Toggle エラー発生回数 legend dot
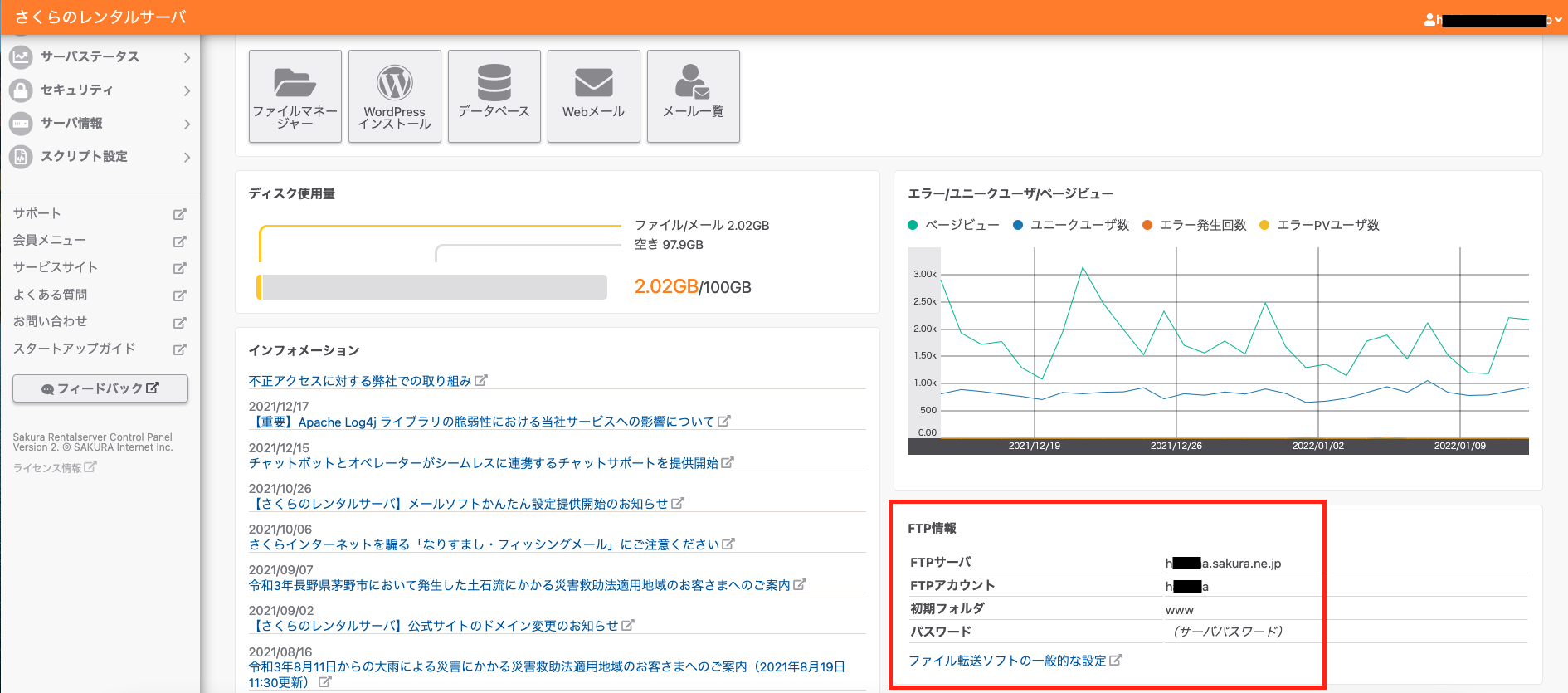Screen dimensions: 1568x693 pos(1147,225)
